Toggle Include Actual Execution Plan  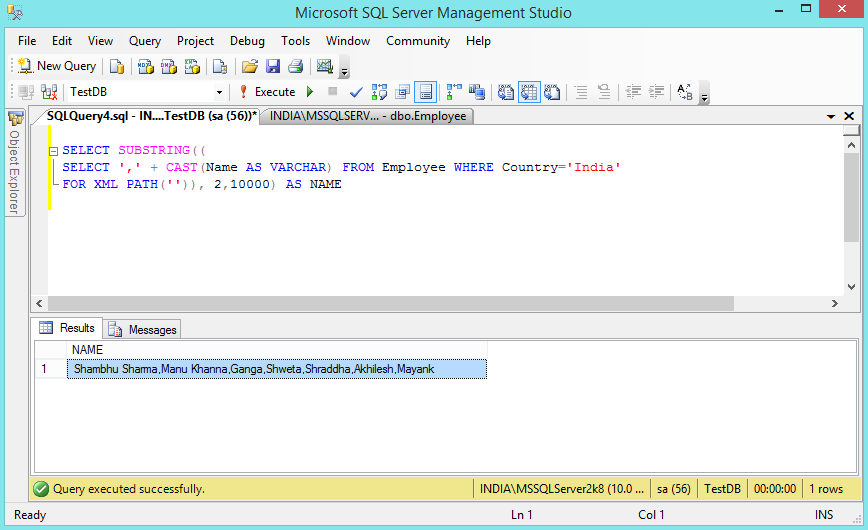(x=454, y=92)
